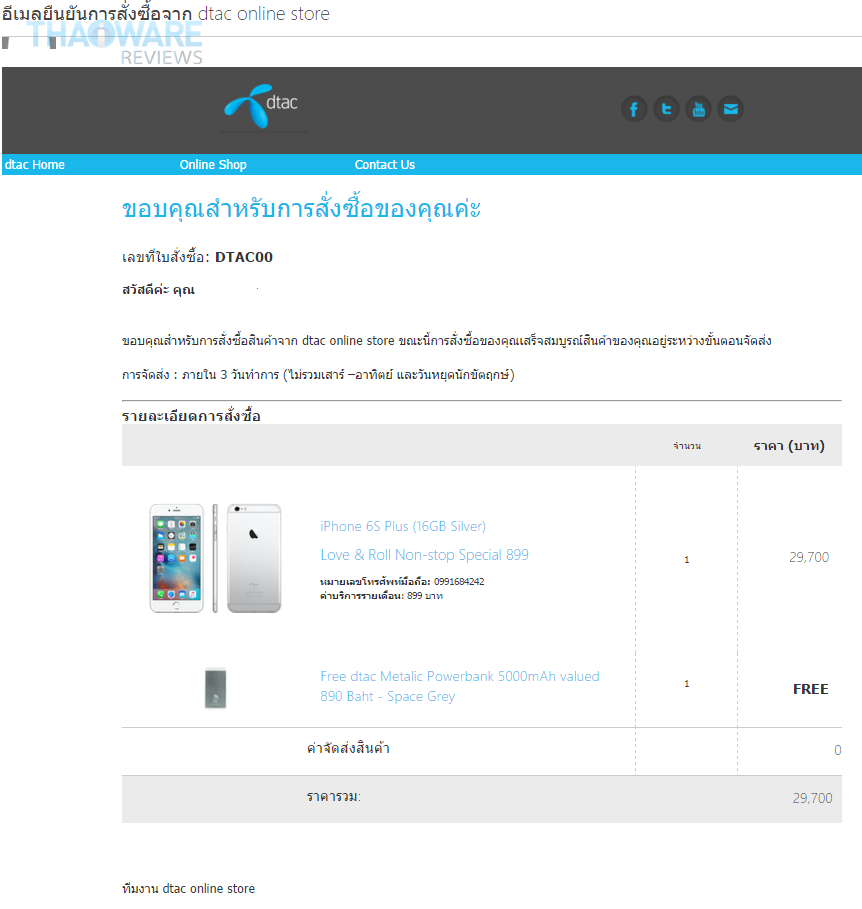Image resolution: width=862 pixels, height=909 pixels.
Task: Click the total price 29,700 in the summary row
Action: [813, 798]
